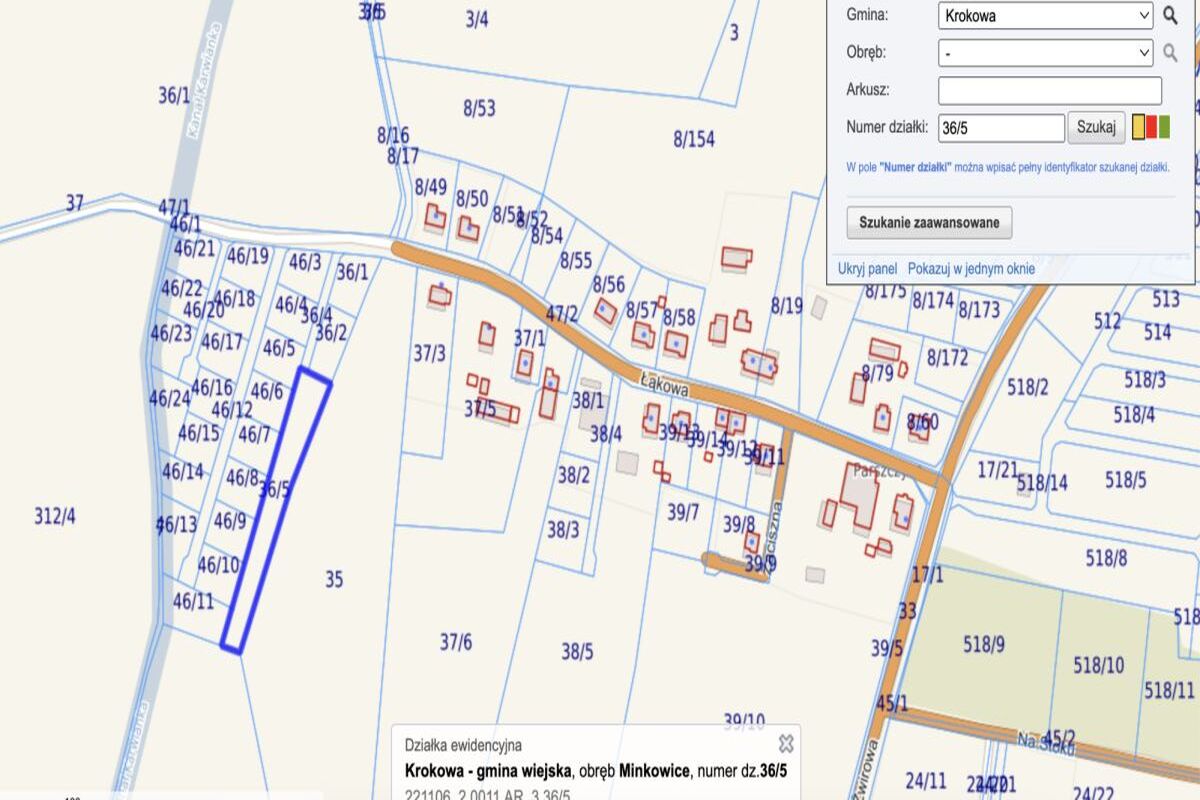The width and height of the screenshot is (1200, 800).
Task: Select parcel 312/4 on the map
Action: [x=55, y=516]
